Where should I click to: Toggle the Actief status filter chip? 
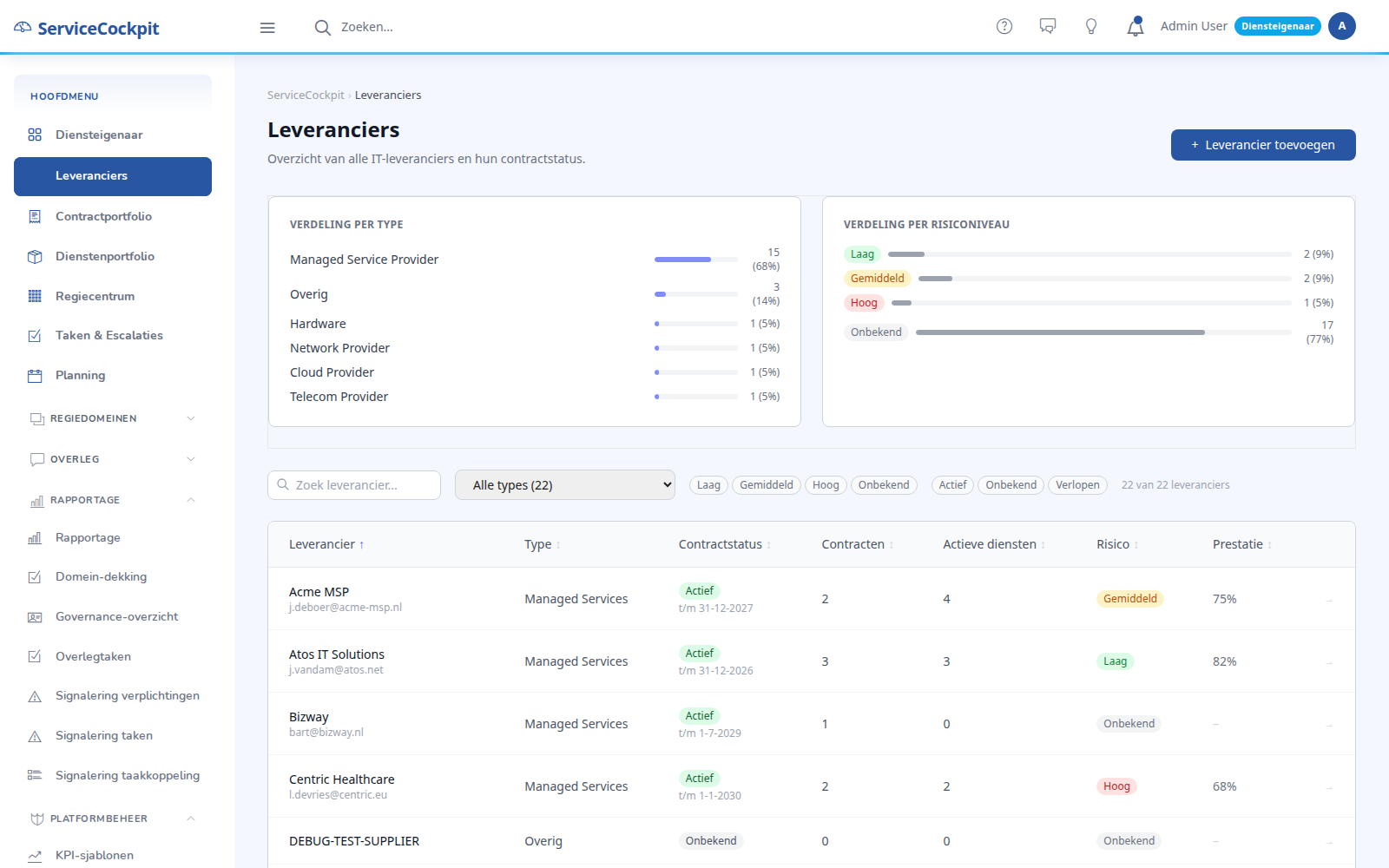coord(952,485)
